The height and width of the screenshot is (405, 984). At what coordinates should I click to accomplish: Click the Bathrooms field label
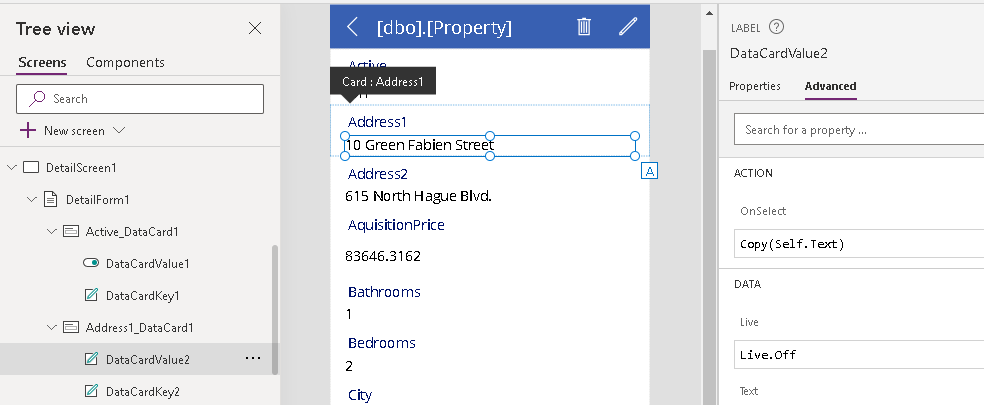coord(384,292)
